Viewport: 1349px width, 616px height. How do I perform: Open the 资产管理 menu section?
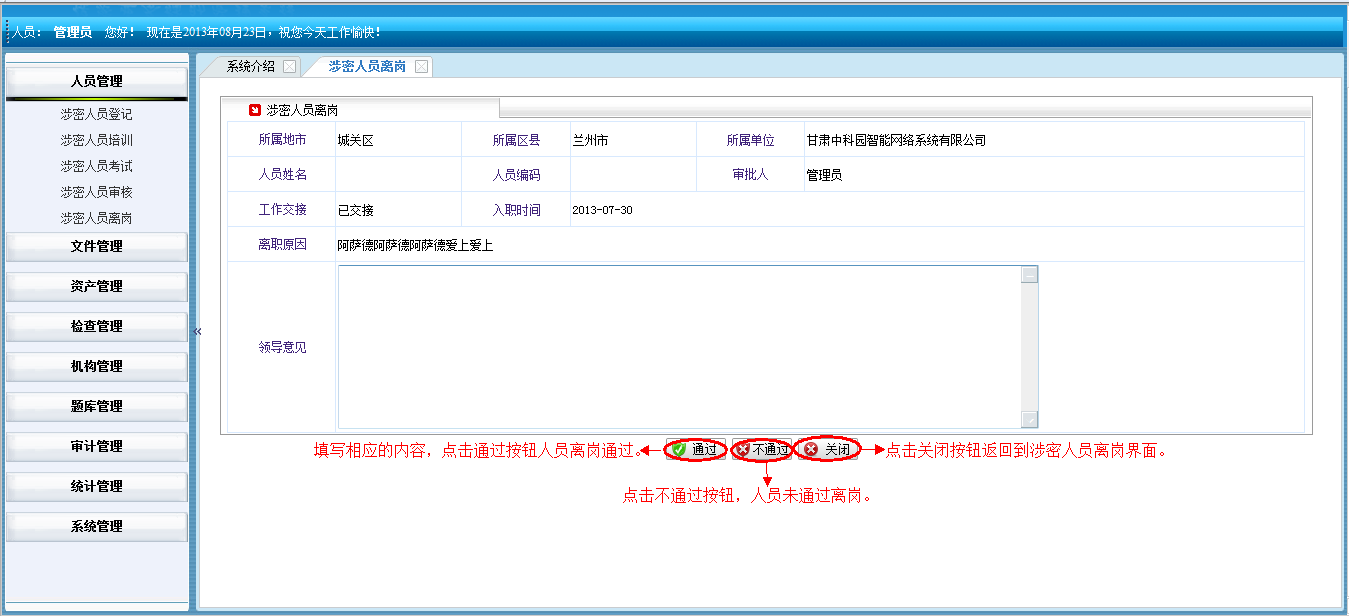click(97, 286)
